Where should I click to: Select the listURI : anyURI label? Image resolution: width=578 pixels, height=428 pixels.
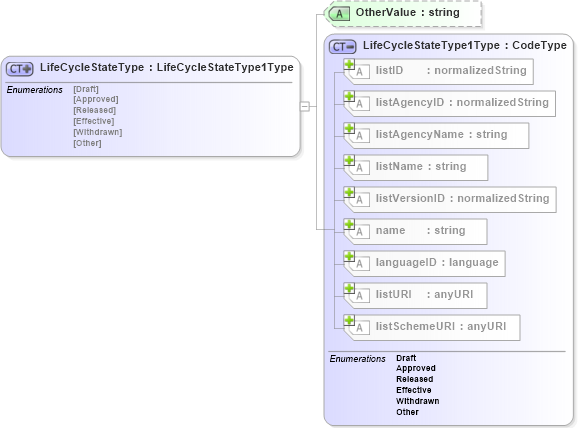(x=424, y=294)
